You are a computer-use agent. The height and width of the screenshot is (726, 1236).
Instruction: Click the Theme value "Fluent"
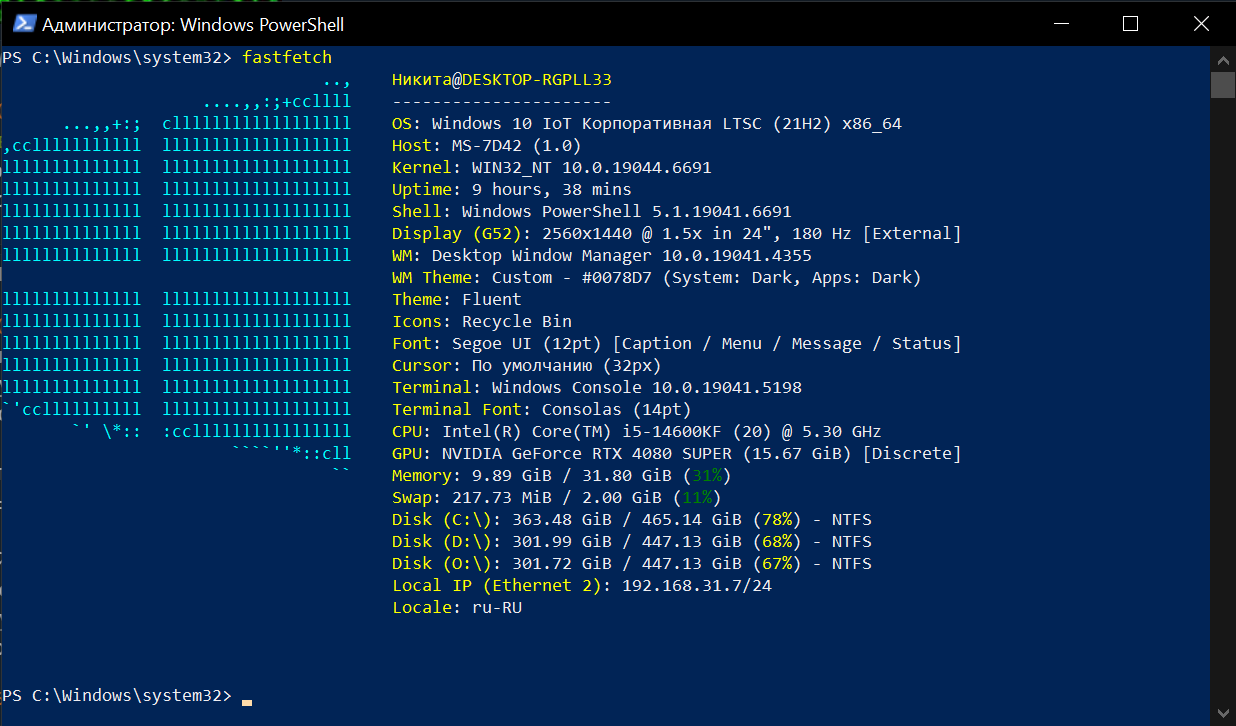[492, 299]
